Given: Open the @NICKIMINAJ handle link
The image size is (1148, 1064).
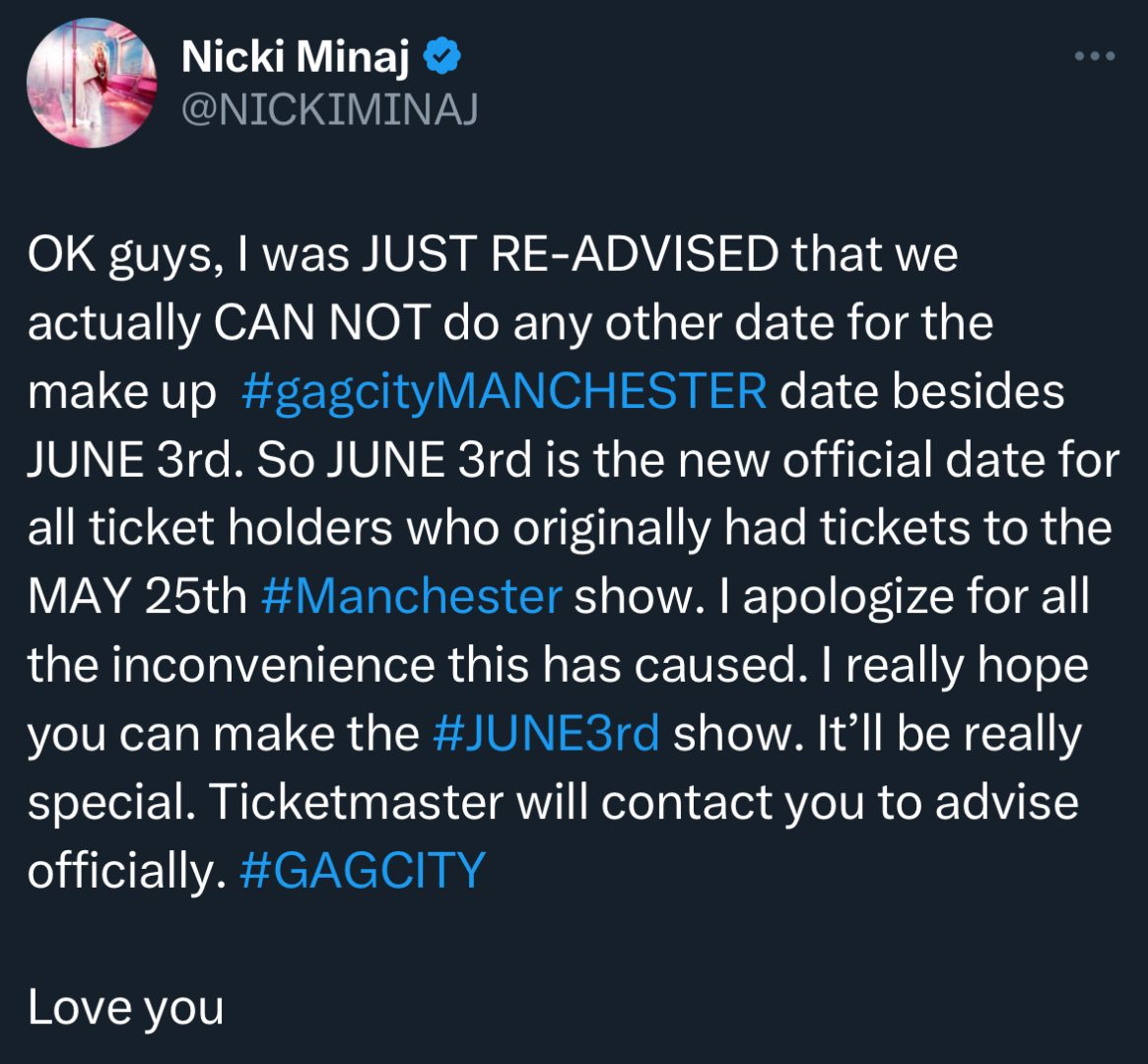Looking at the screenshot, I should 329,109.
